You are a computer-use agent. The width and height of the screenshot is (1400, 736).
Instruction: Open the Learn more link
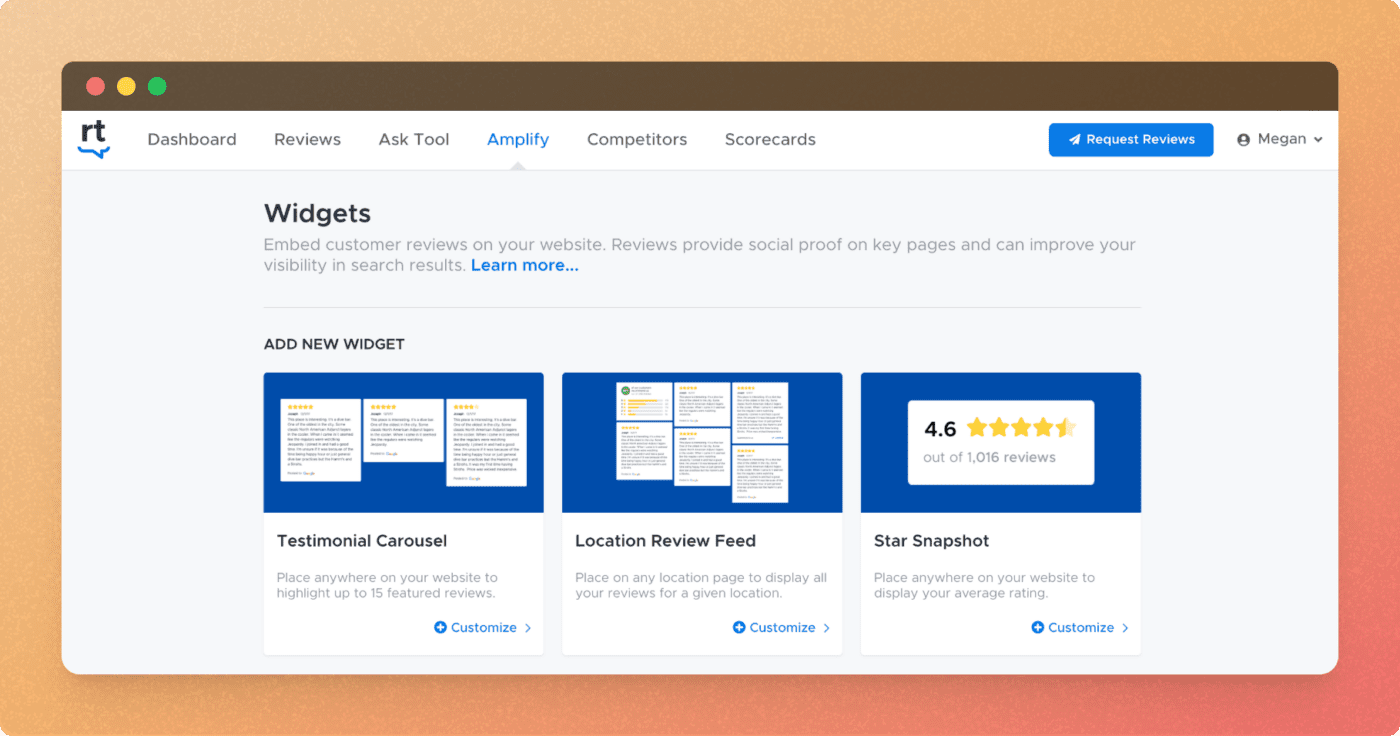coord(524,264)
